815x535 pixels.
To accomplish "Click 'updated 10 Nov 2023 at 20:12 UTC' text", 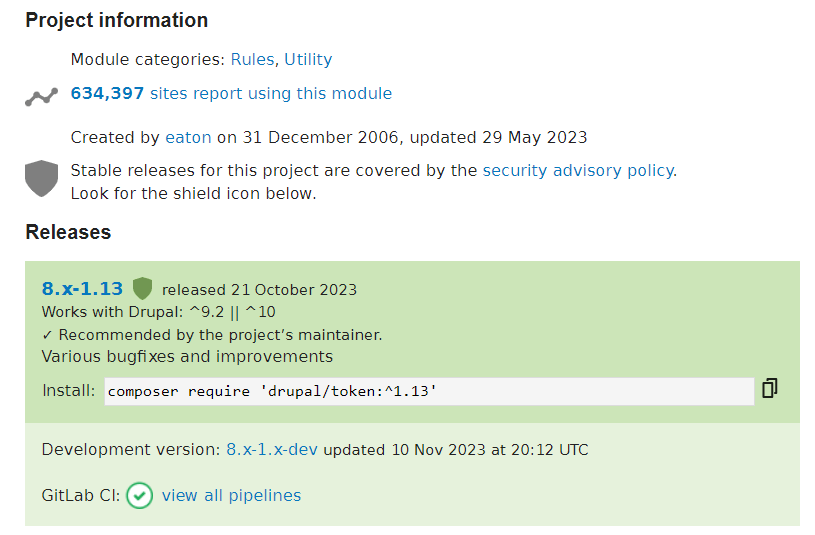I will (x=456, y=450).
